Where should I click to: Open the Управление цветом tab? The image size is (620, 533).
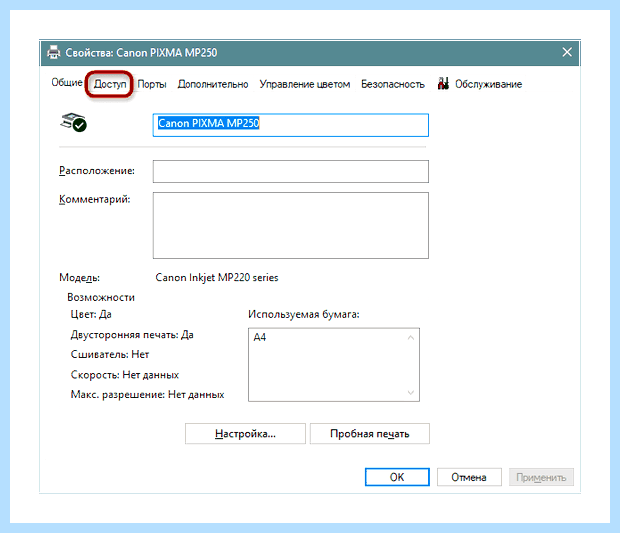304,84
